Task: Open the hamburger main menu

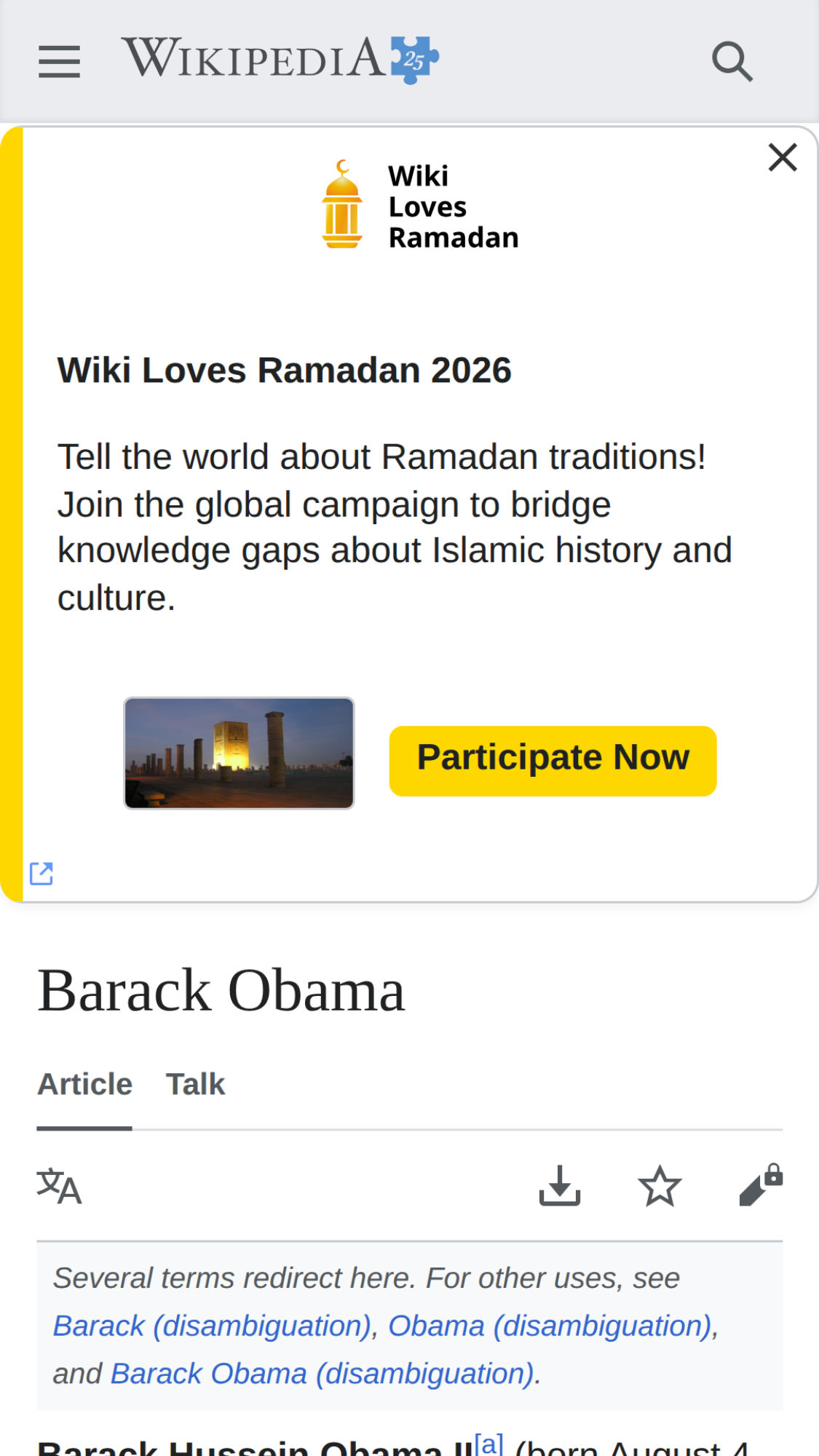Action: point(59,61)
